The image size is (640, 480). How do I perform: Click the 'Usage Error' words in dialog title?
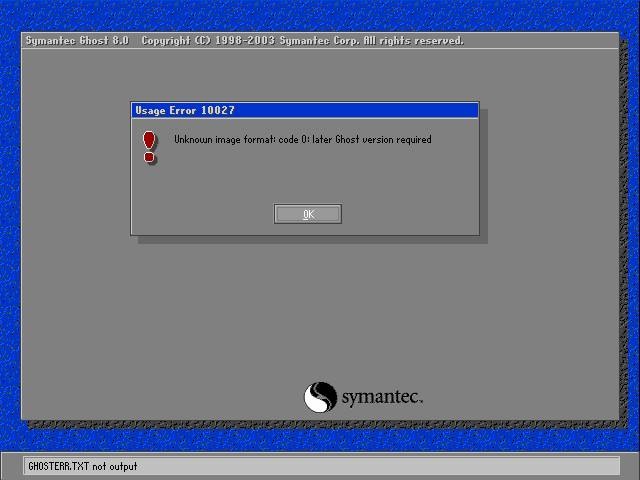click(164, 110)
